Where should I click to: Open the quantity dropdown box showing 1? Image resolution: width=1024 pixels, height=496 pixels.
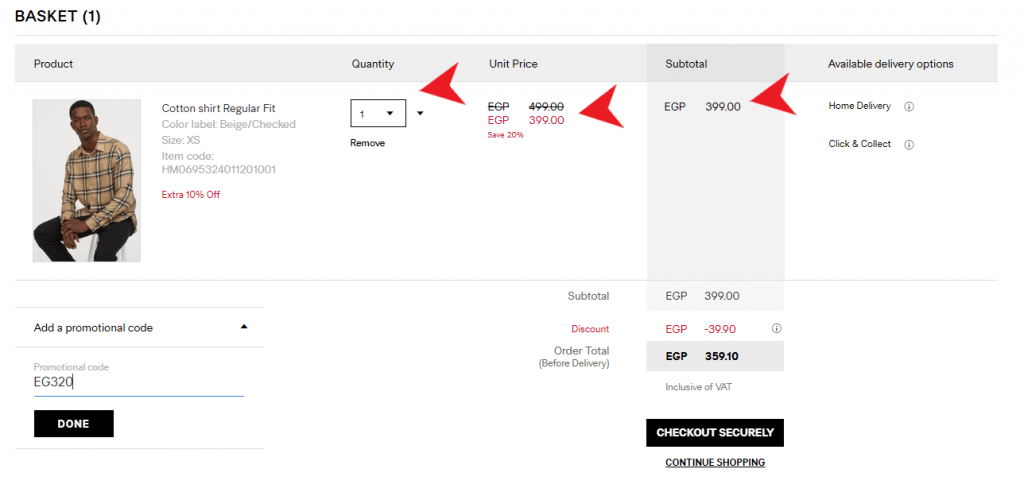(x=378, y=113)
